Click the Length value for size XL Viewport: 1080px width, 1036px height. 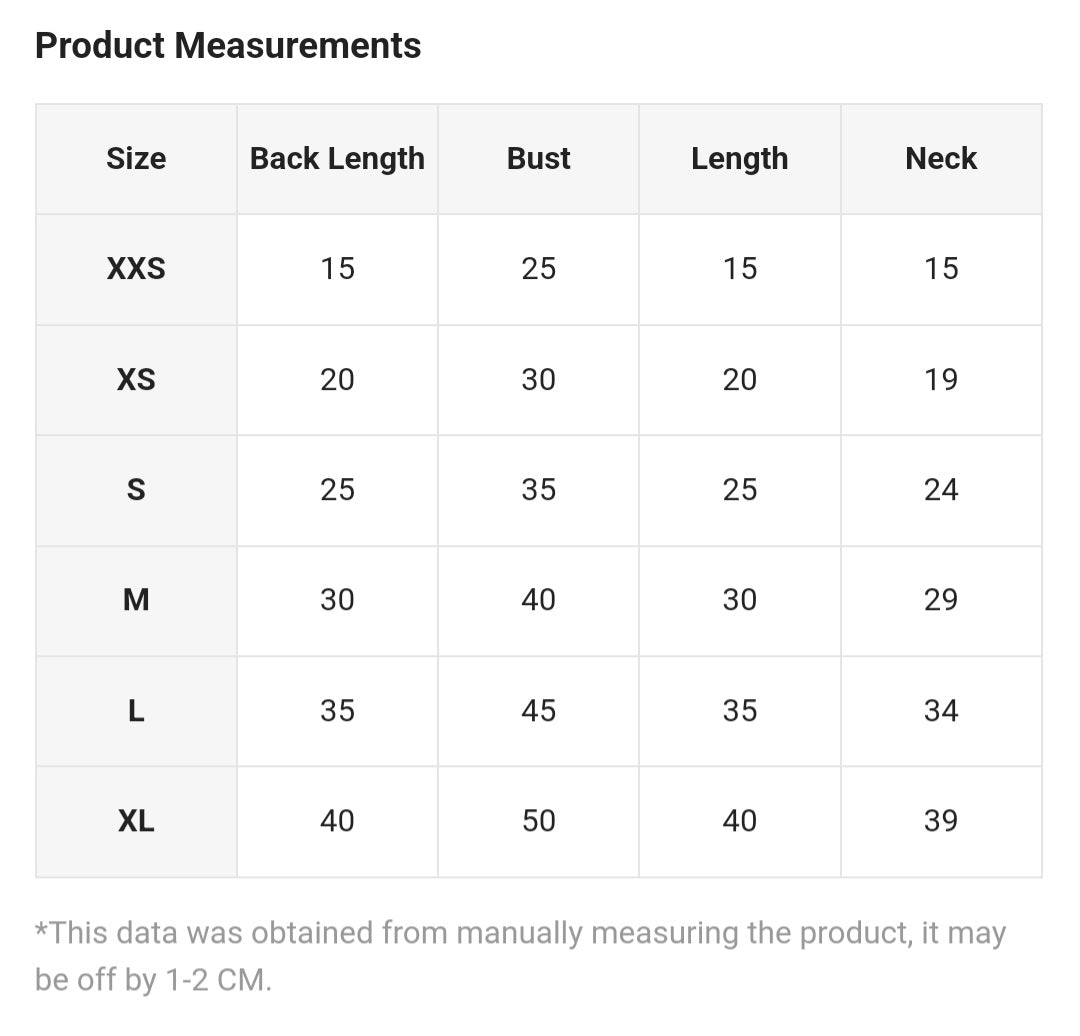pos(739,821)
